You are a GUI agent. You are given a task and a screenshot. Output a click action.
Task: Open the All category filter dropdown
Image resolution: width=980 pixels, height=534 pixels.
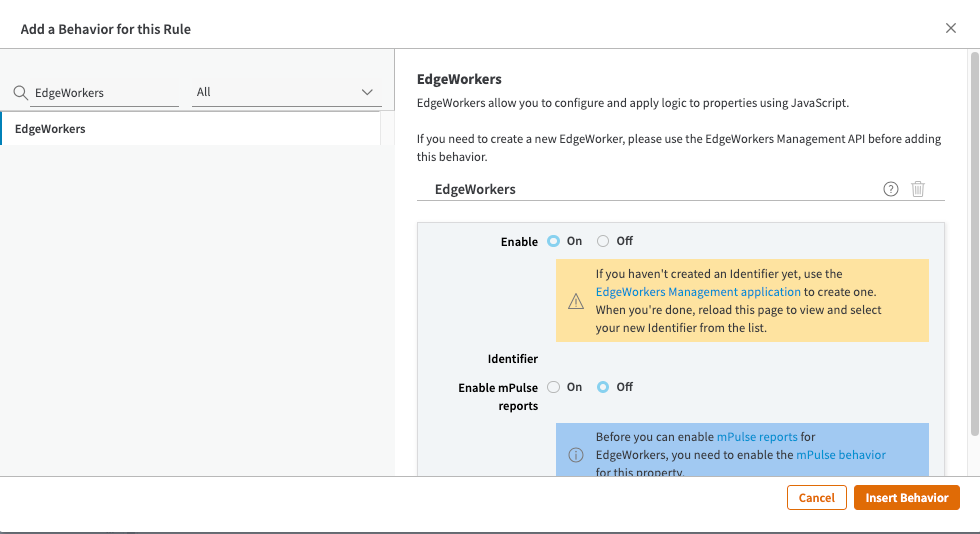[286, 92]
